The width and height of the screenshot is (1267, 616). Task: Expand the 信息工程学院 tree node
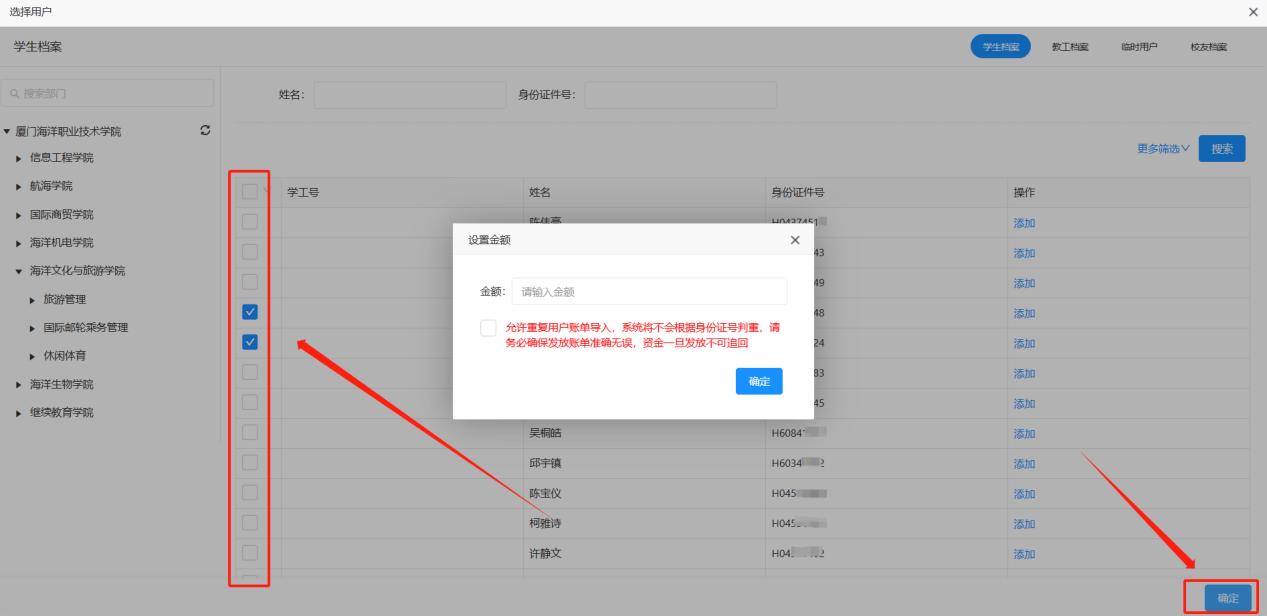click(x=18, y=158)
